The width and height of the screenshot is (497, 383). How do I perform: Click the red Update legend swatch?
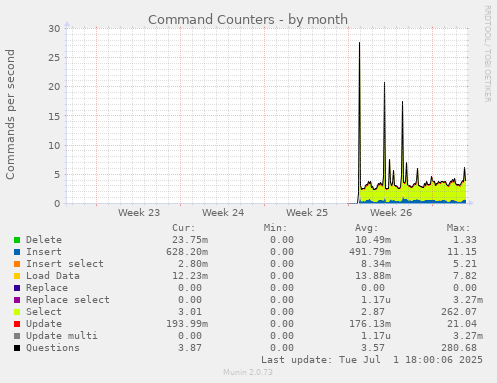(x=17, y=324)
